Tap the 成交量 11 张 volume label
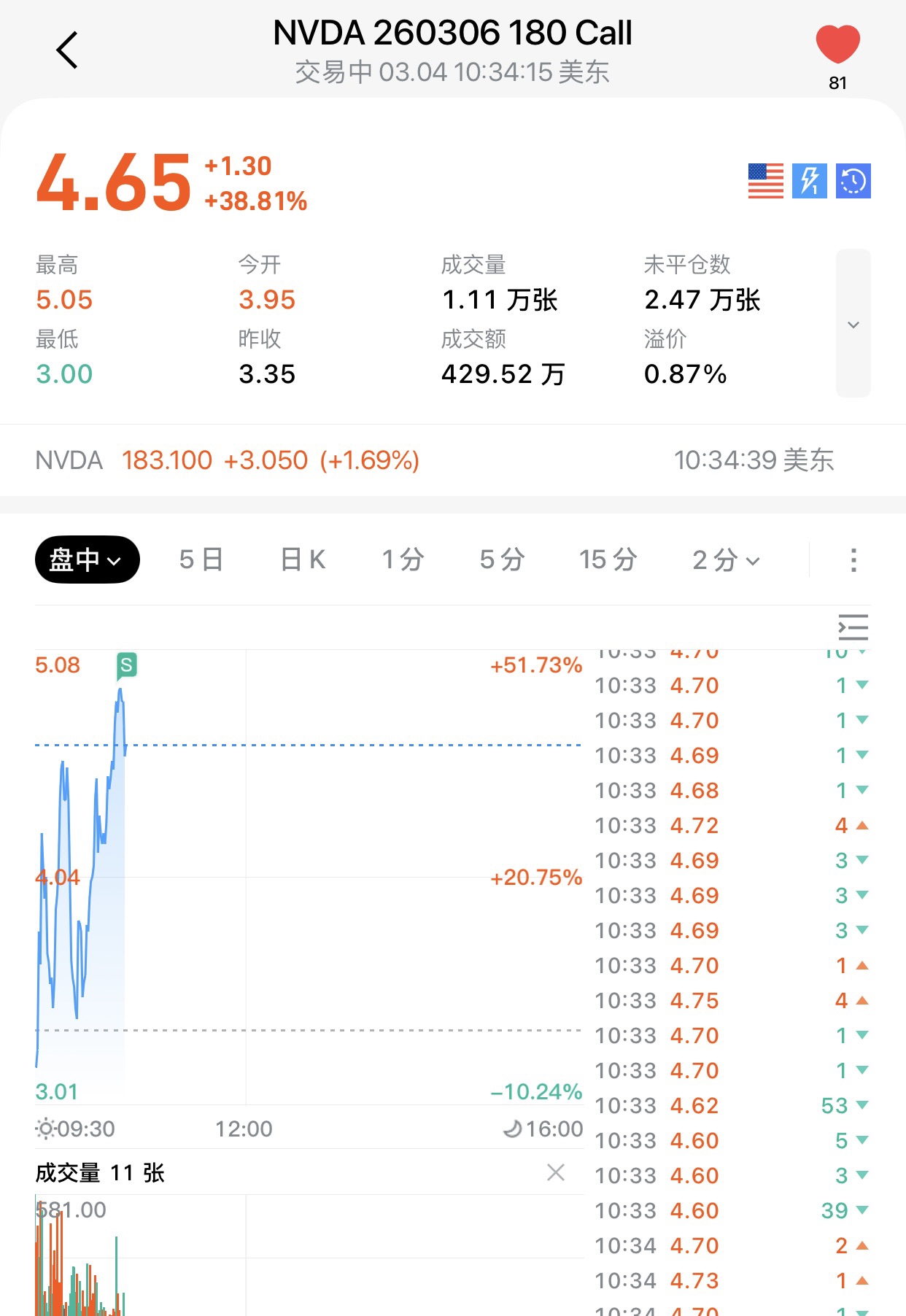The height and width of the screenshot is (1316, 906). [x=100, y=1173]
